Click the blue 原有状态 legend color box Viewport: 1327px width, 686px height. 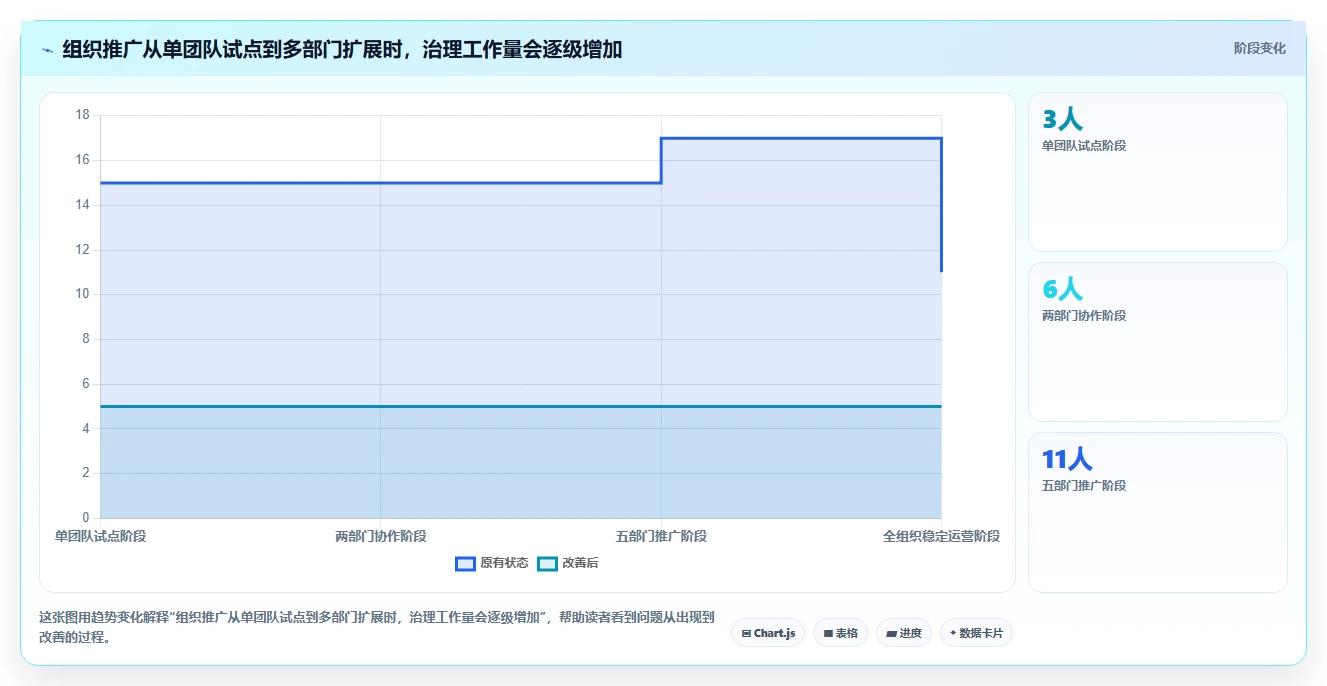coord(465,563)
